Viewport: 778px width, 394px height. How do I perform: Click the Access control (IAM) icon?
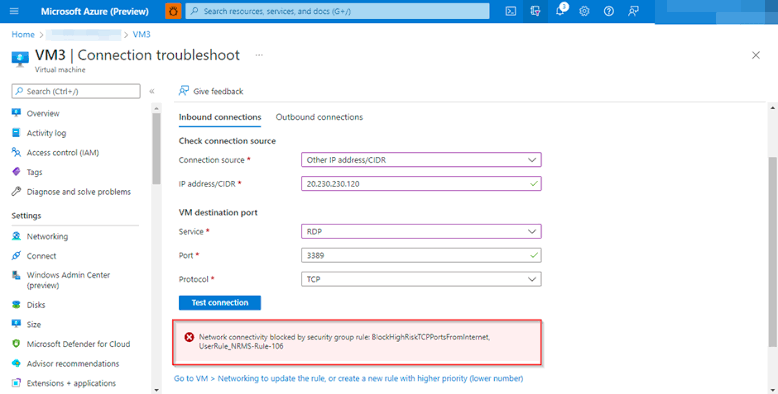16,152
